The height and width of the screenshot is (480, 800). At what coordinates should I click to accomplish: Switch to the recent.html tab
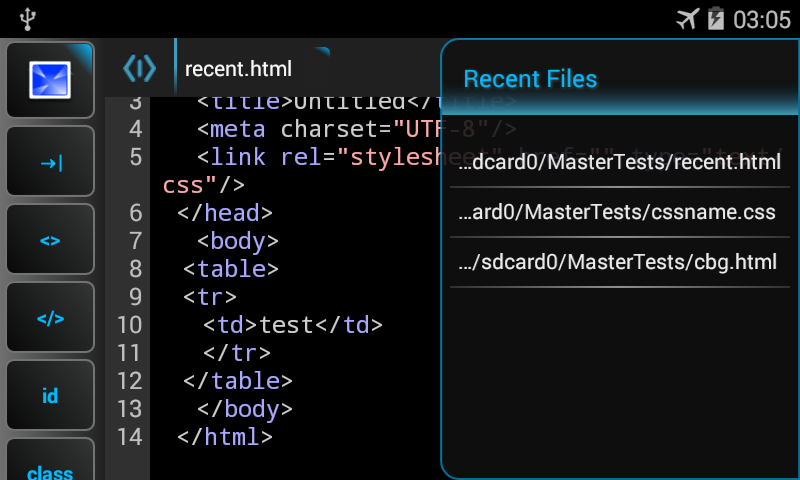click(238, 69)
